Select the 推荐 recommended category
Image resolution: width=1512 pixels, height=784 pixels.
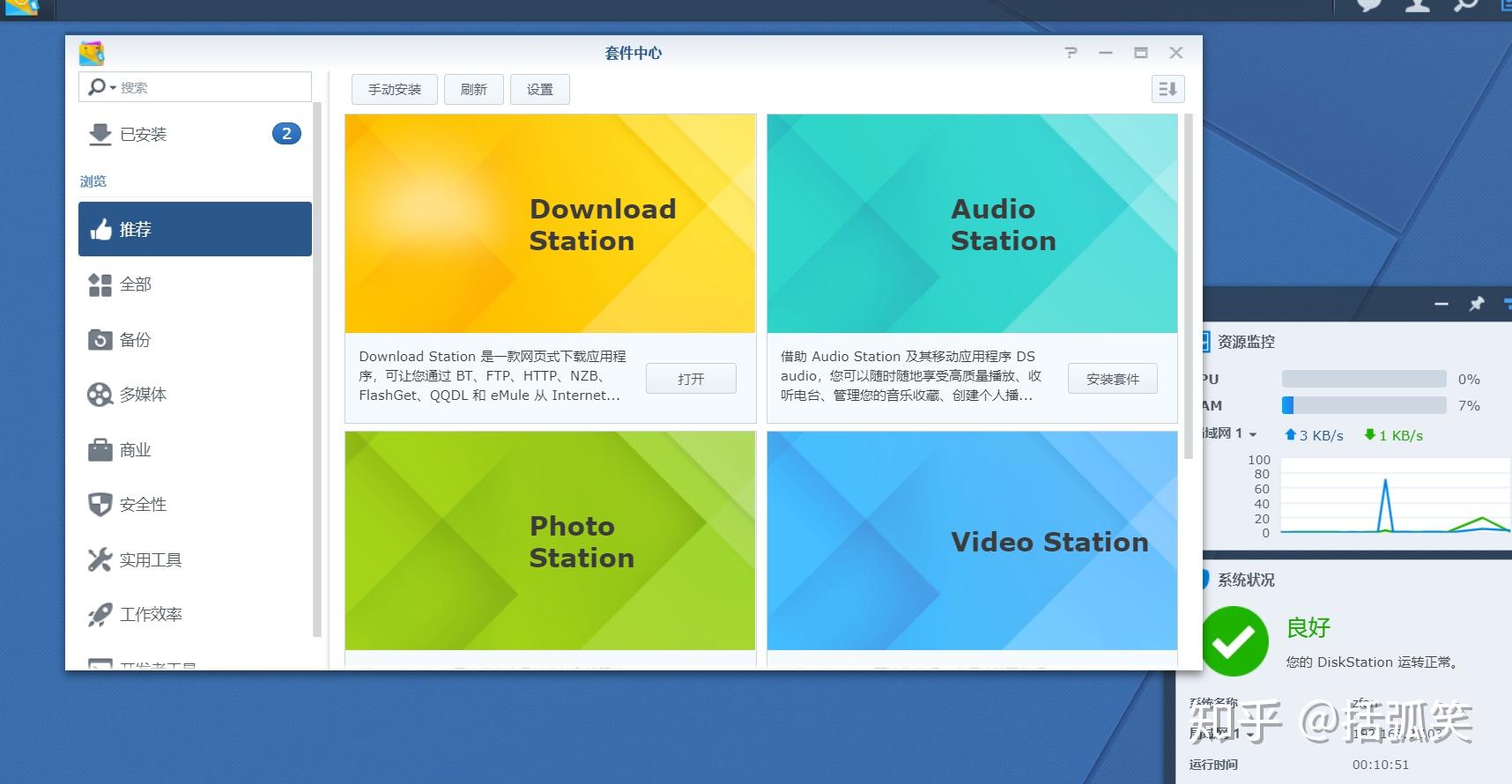pos(195,229)
